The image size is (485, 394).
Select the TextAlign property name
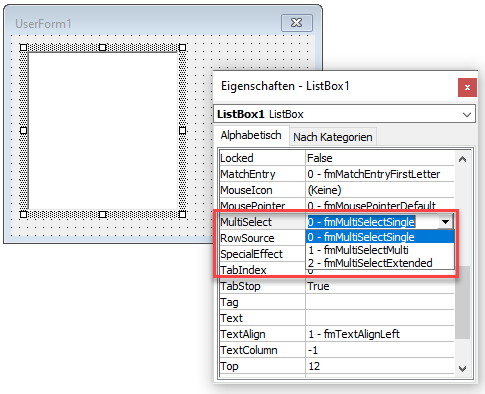(x=243, y=334)
